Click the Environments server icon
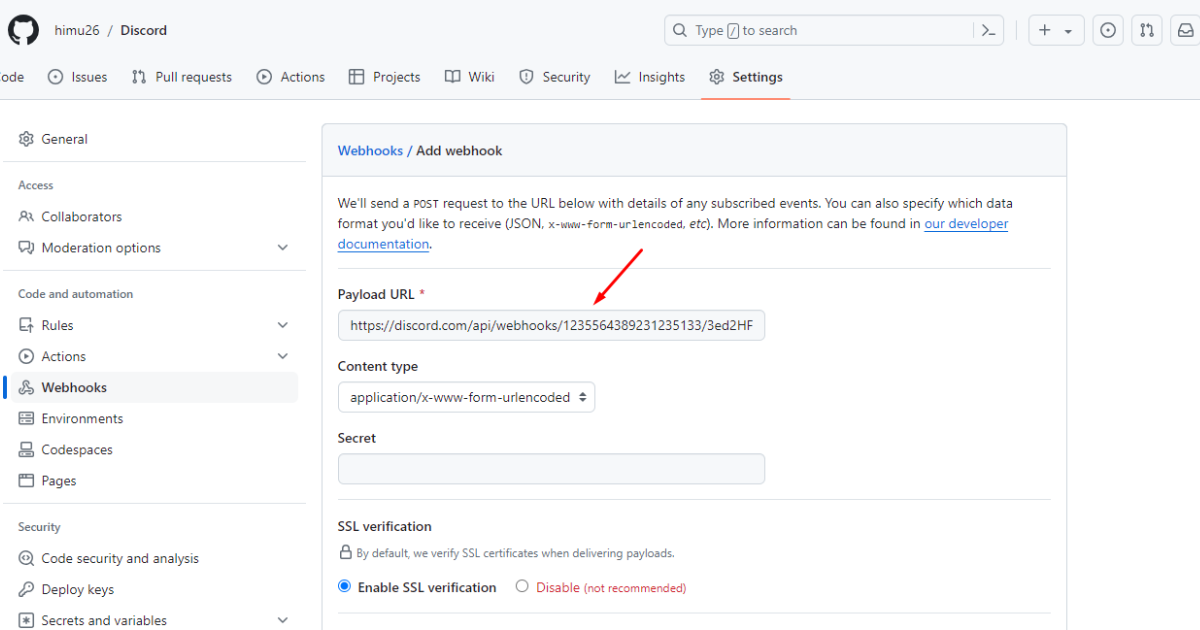Image resolution: width=1200 pixels, height=630 pixels. pyautogui.click(x=26, y=418)
